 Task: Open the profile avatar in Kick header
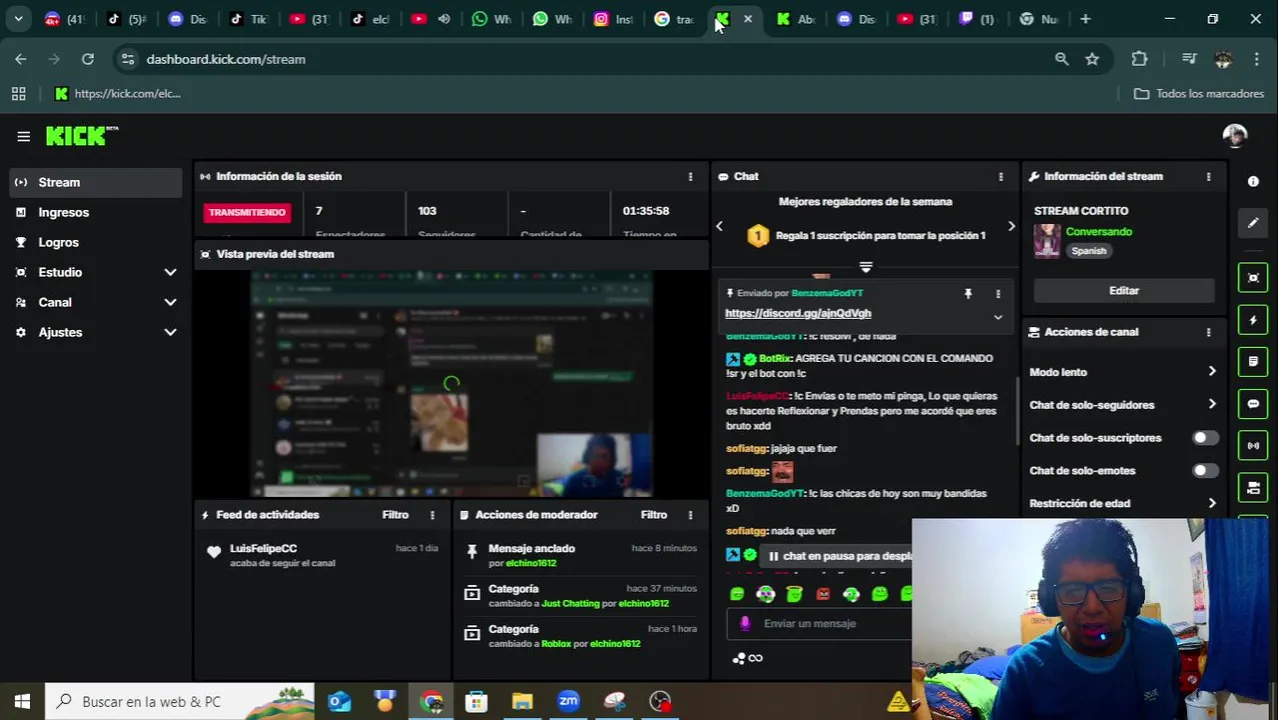click(x=1235, y=135)
